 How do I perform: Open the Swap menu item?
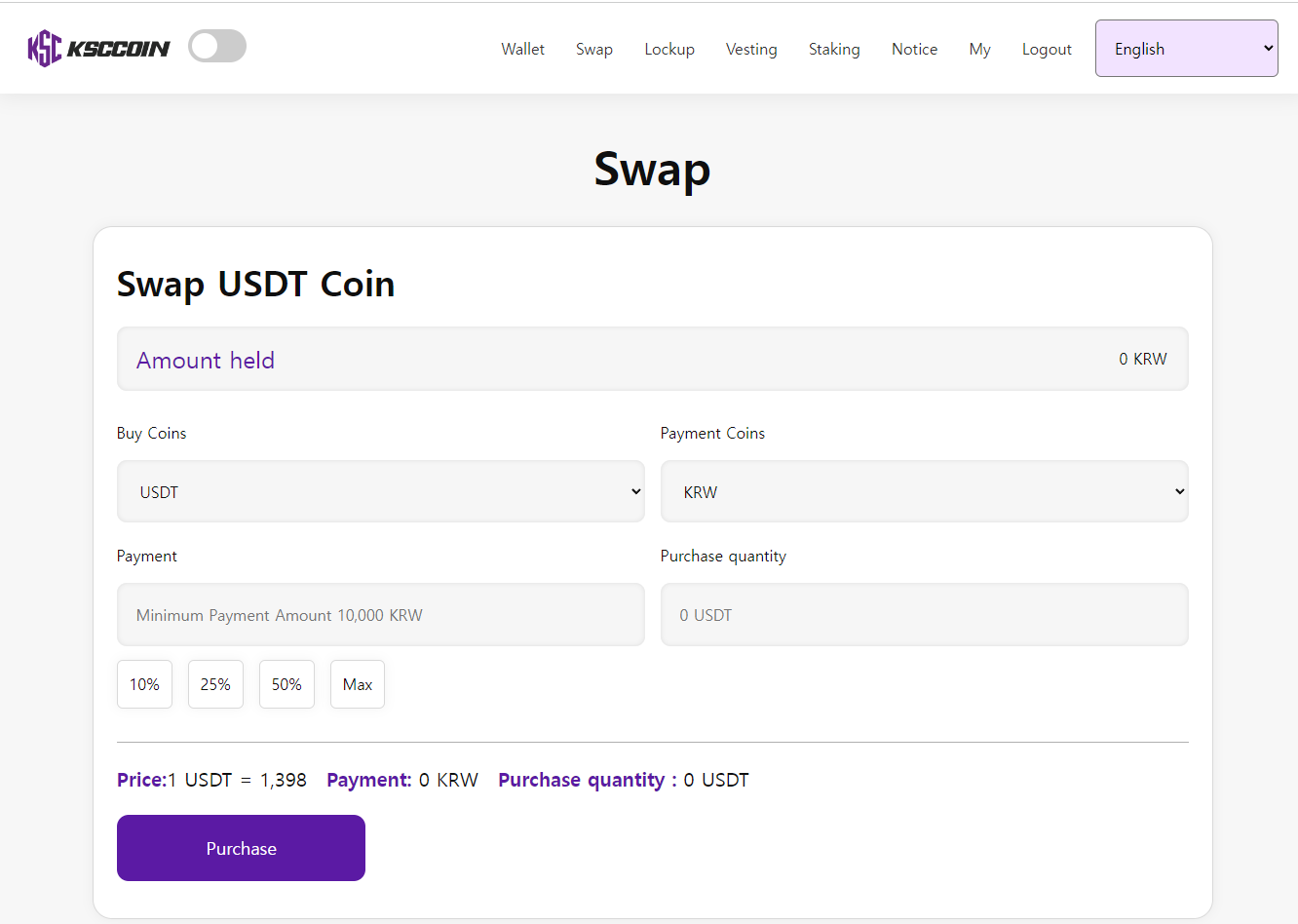pyautogui.click(x=594, y=49)
